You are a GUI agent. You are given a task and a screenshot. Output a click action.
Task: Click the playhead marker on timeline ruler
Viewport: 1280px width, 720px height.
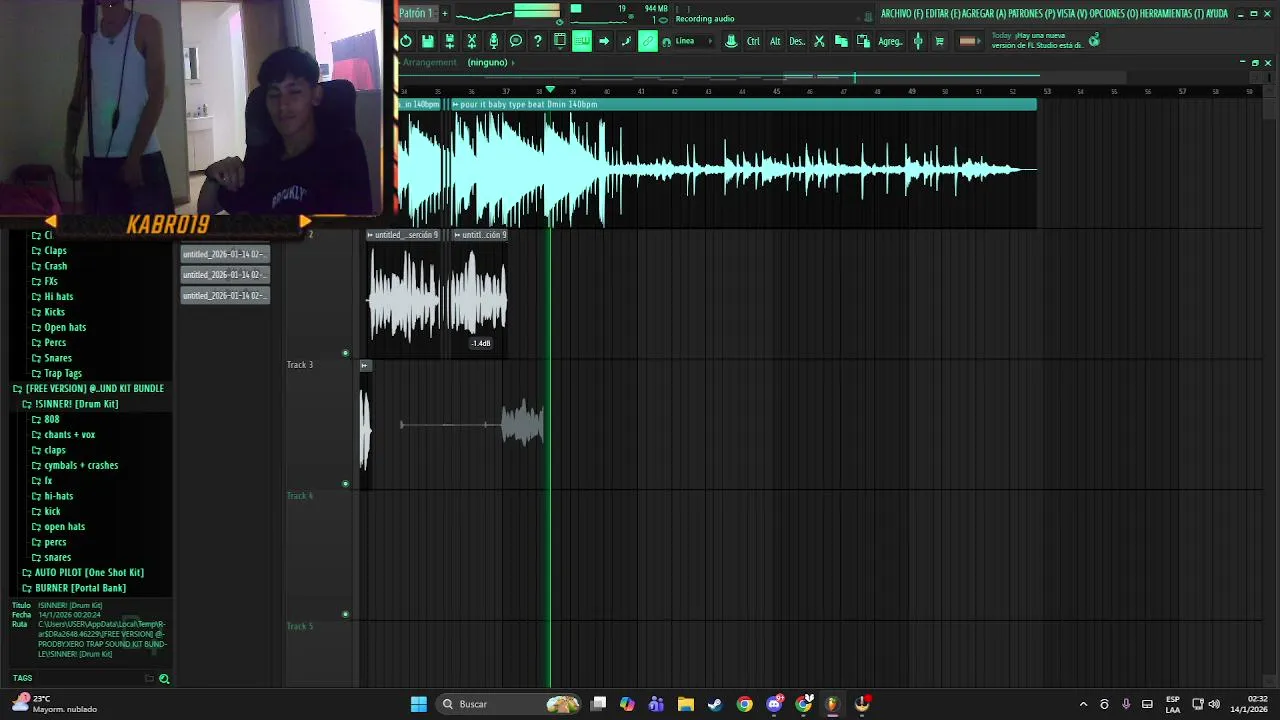tap(549, 90)
